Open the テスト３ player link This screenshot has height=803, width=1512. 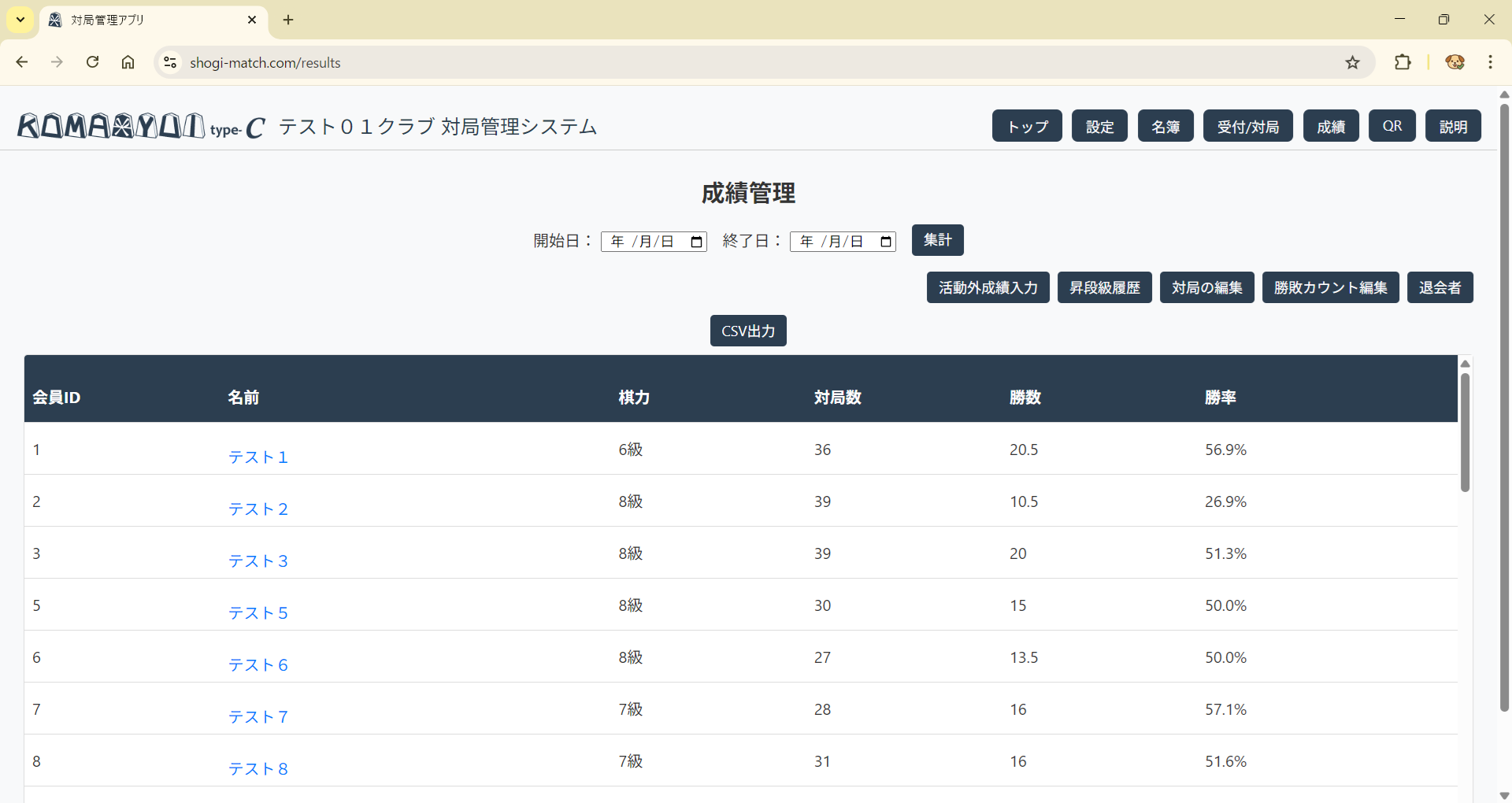(x=258, y=561)
